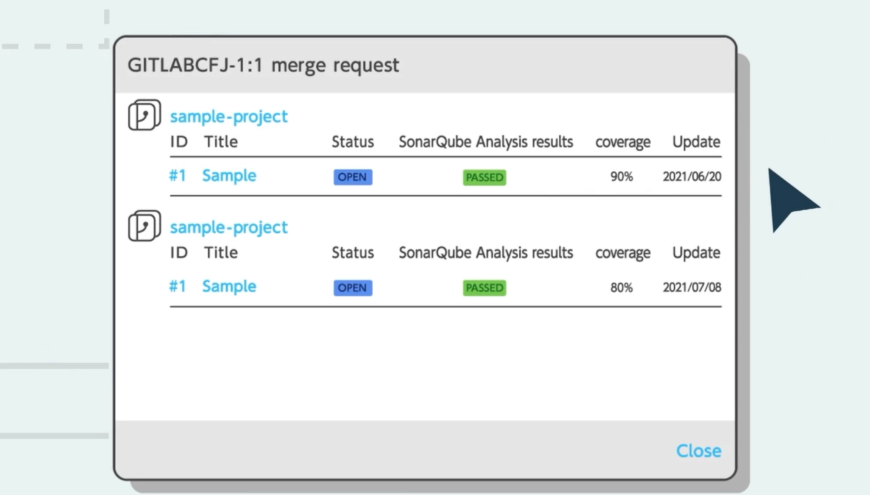Click the OPEN status badge in second row

pos(353,288)
